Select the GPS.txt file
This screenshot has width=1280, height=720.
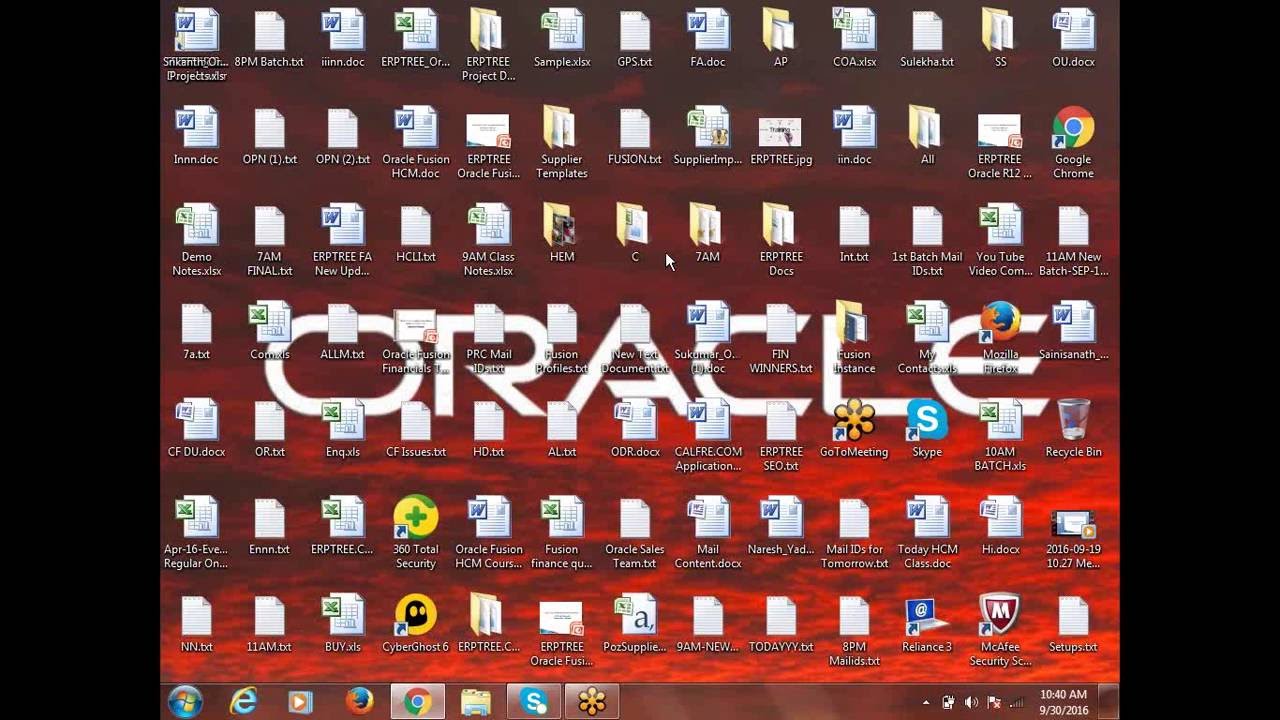(x=635, y=40)
